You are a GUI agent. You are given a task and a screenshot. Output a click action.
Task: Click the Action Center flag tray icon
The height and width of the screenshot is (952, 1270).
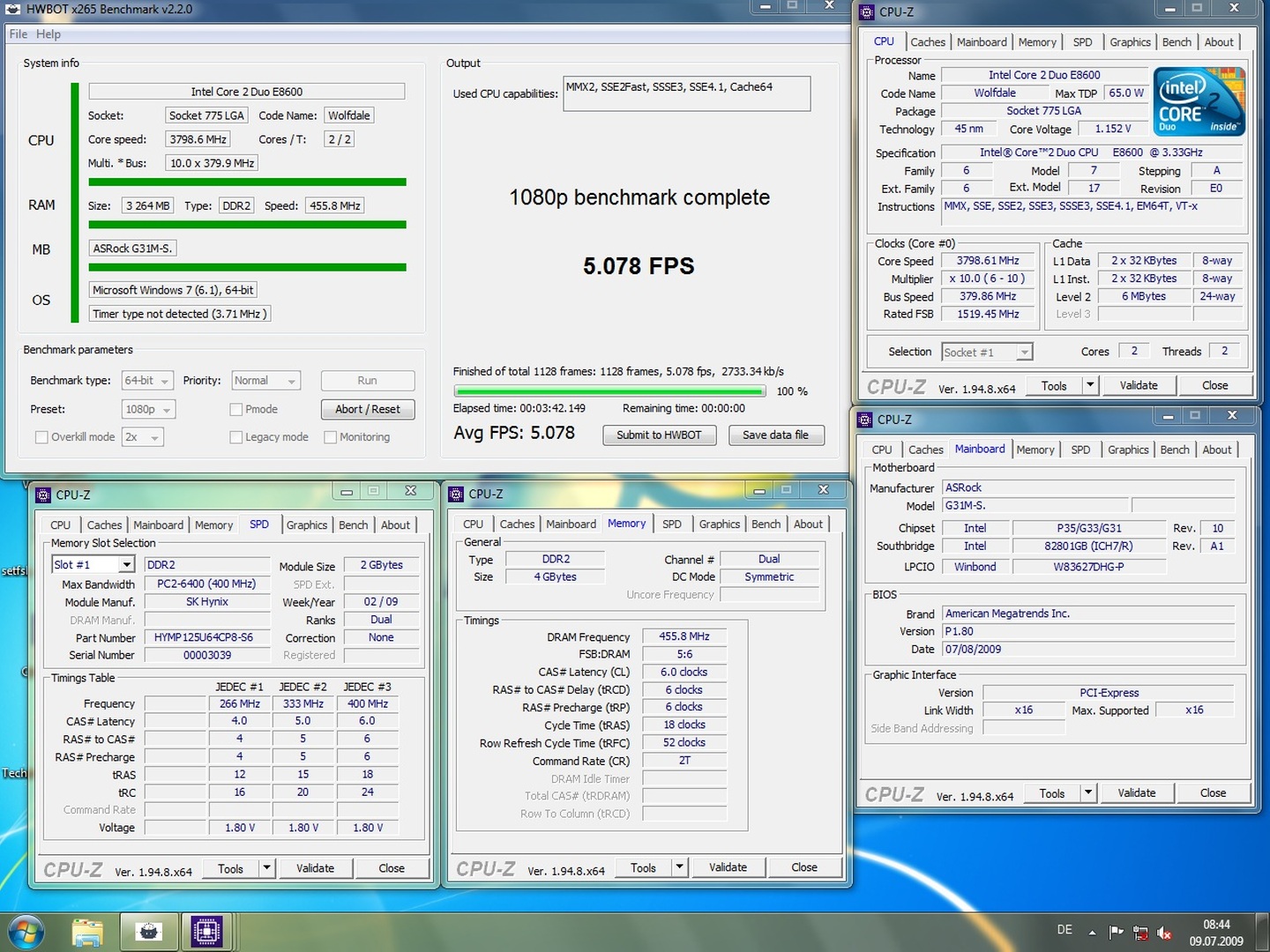[1116, 932]
